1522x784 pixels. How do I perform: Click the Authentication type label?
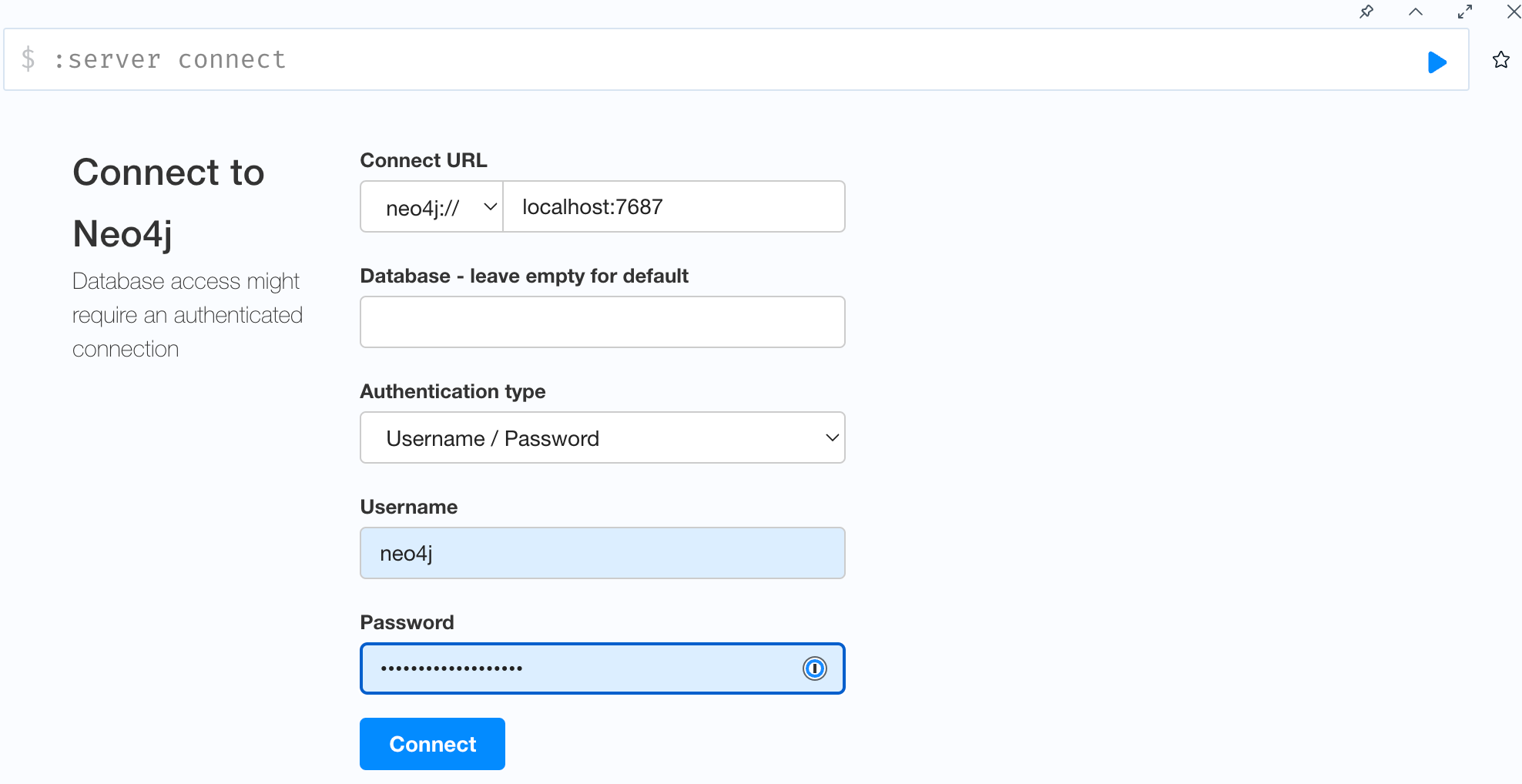click(x=453, y=391)
